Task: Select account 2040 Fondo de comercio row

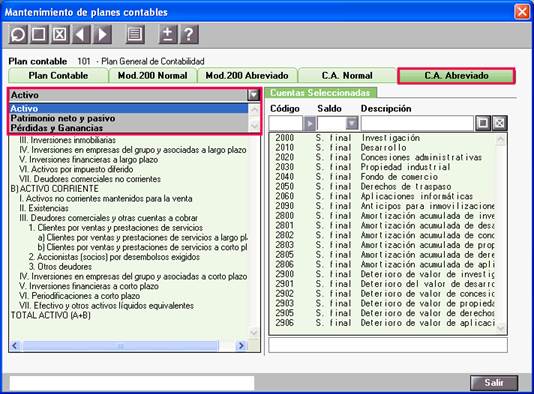Action: [382, 177]
